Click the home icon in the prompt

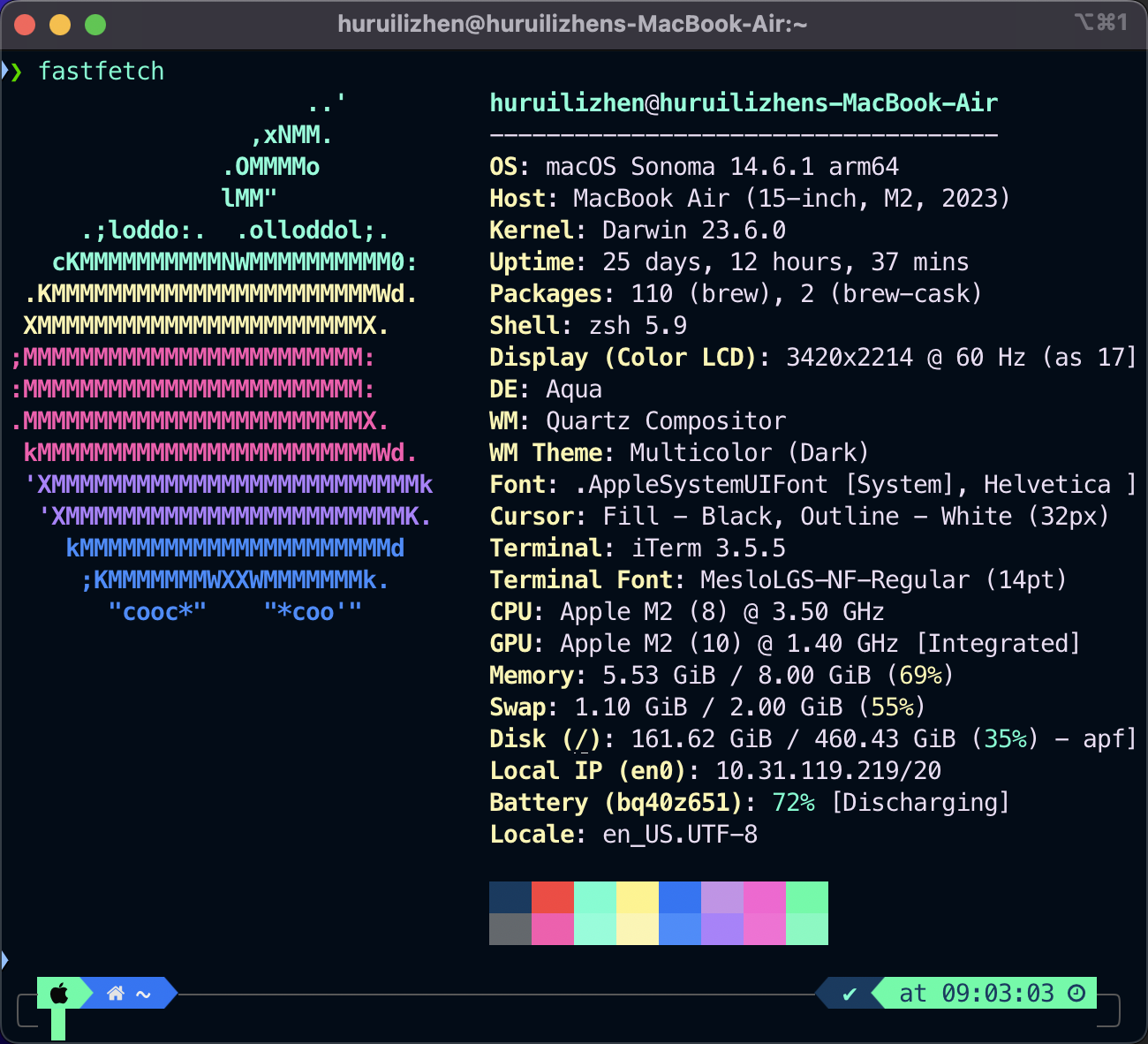116,994
